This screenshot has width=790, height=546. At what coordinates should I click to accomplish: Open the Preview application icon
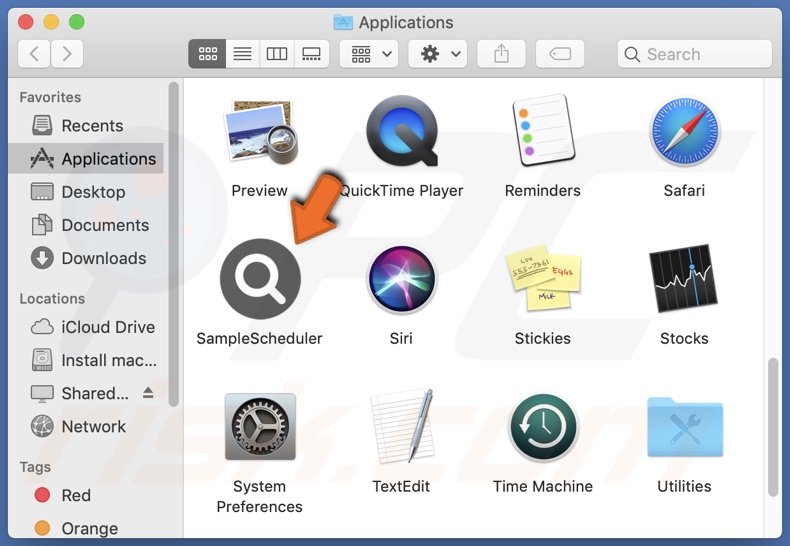tap(260, 132)
